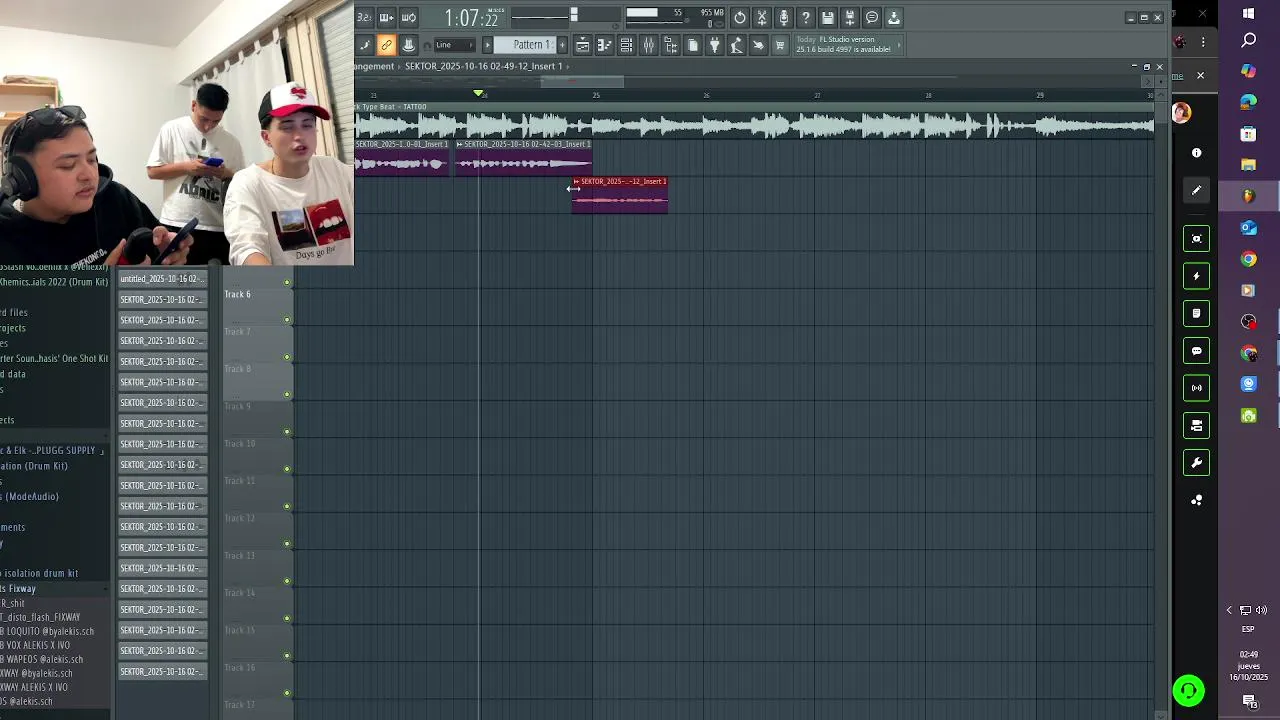Click the render to audio file icon
This screenshot has width=1280, height=720.
pos(849,18)
